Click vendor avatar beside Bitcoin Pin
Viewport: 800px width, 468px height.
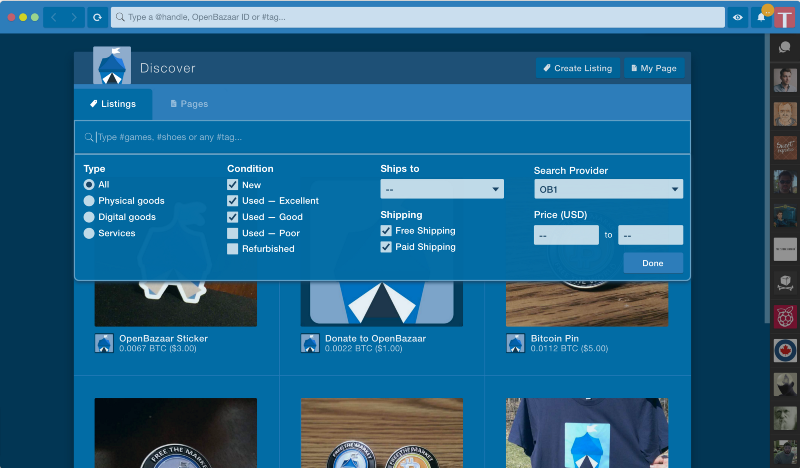point(515,343)
